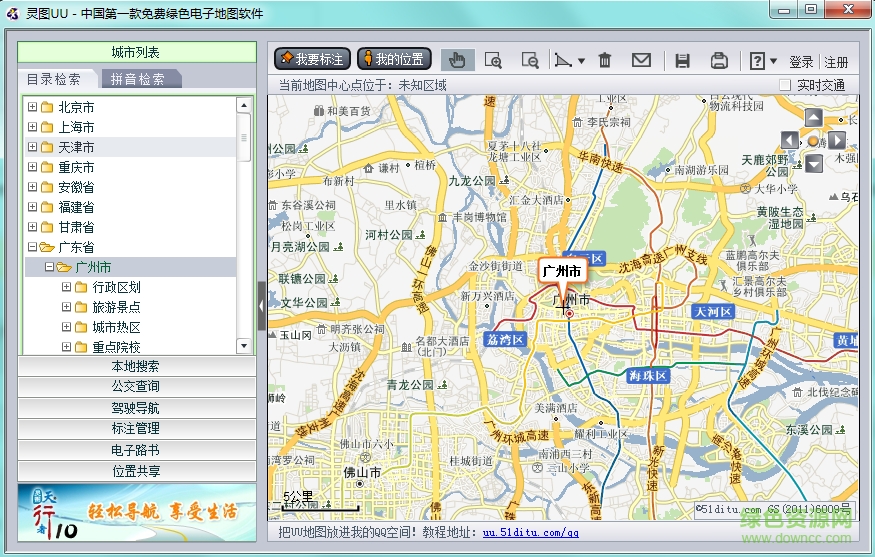Expand the 北京市 tree node

(32, 107)
